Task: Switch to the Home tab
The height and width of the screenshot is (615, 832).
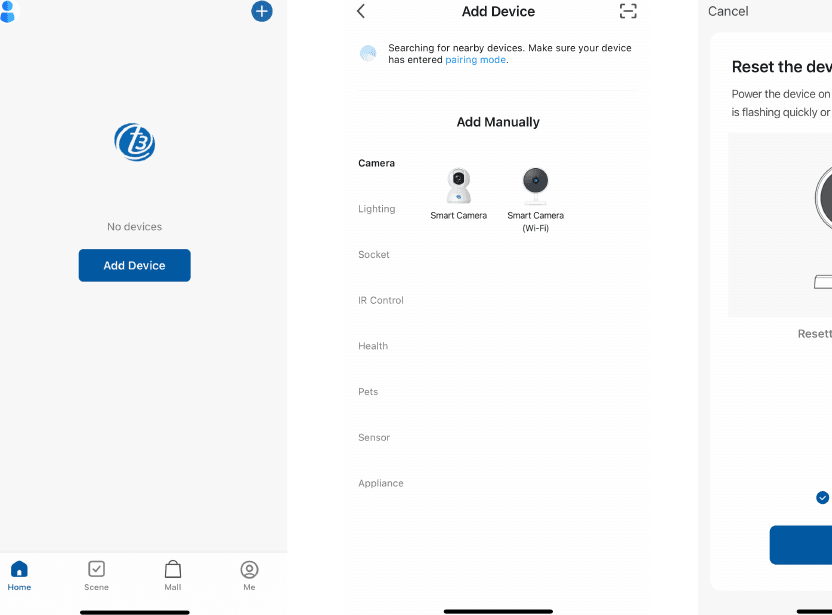Action: tap(19, 576)
